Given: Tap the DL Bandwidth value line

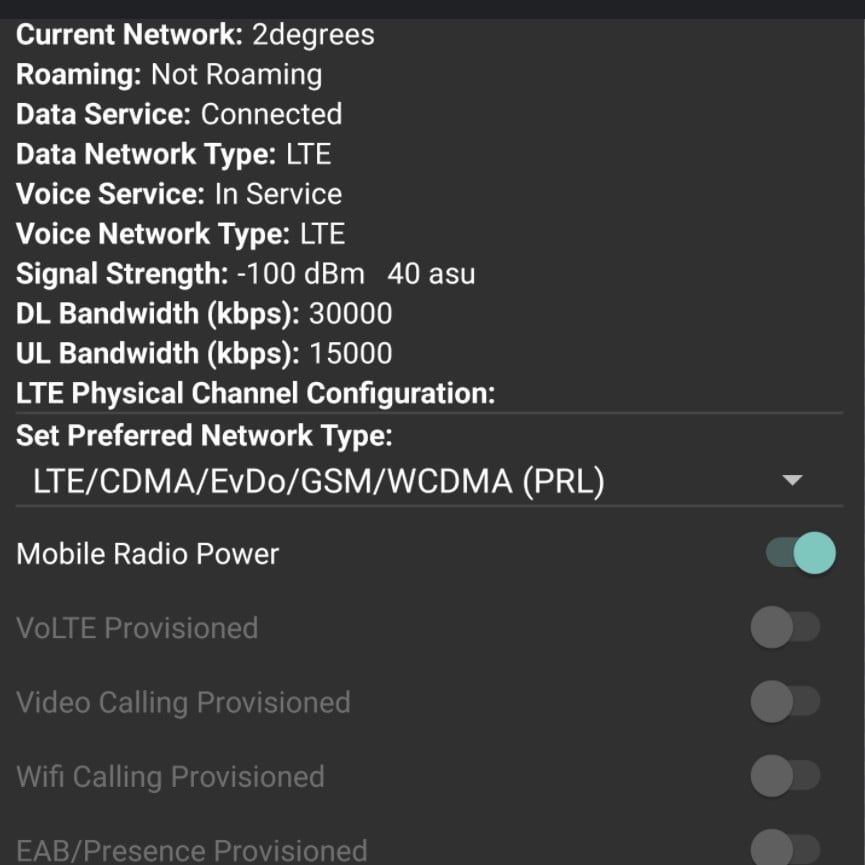Looking at the screenshot, I should [204, 314].
